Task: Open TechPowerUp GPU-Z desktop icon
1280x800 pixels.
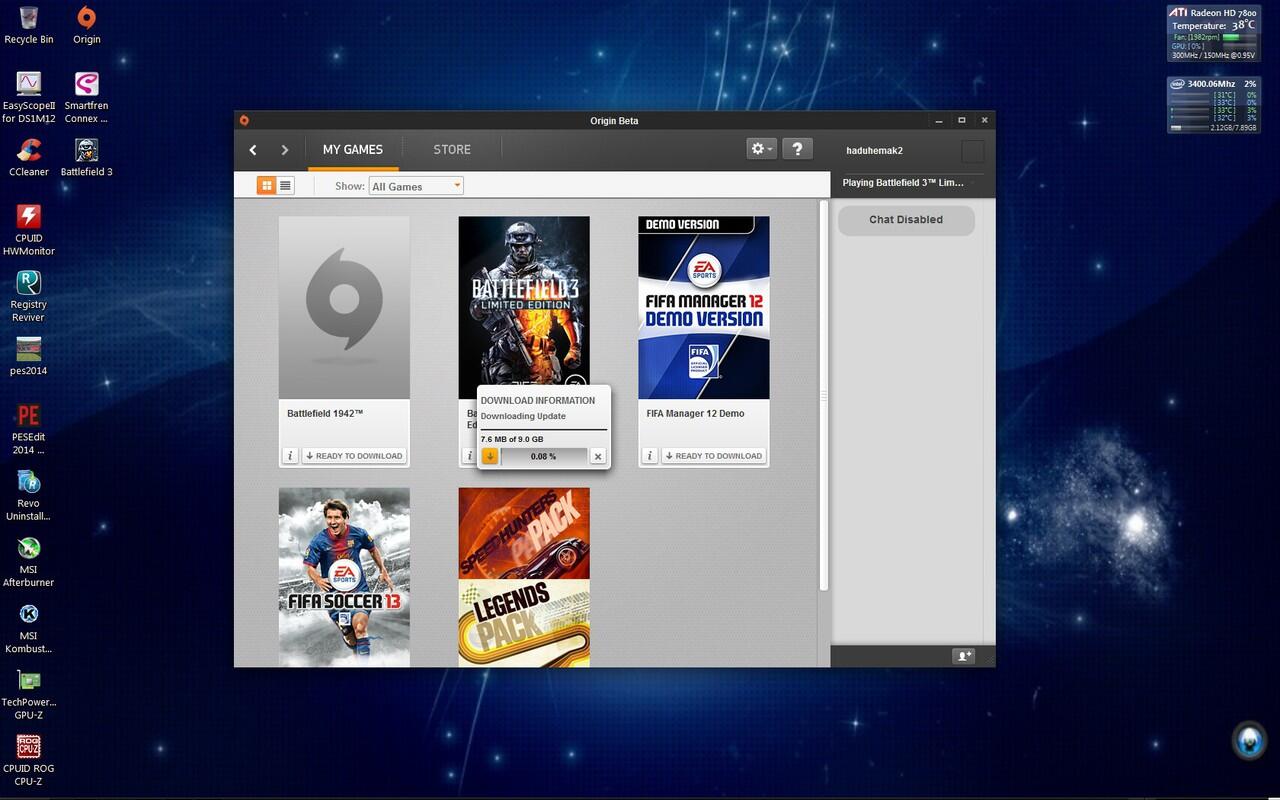Action: tap(29, 694)
